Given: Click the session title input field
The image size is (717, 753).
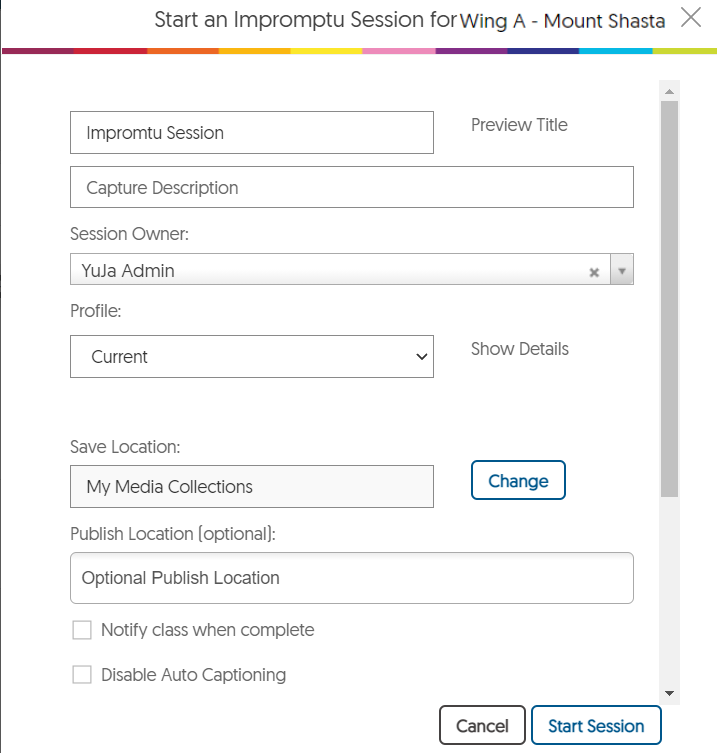Looking at the screenshot, I should (x=251, y=133).
